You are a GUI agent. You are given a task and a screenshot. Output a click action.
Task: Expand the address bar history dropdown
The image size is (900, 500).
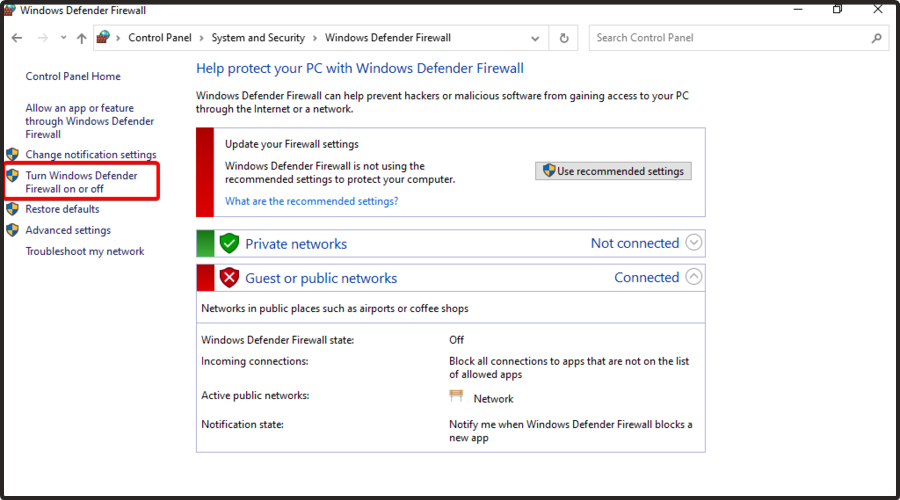tap(535, 38)
